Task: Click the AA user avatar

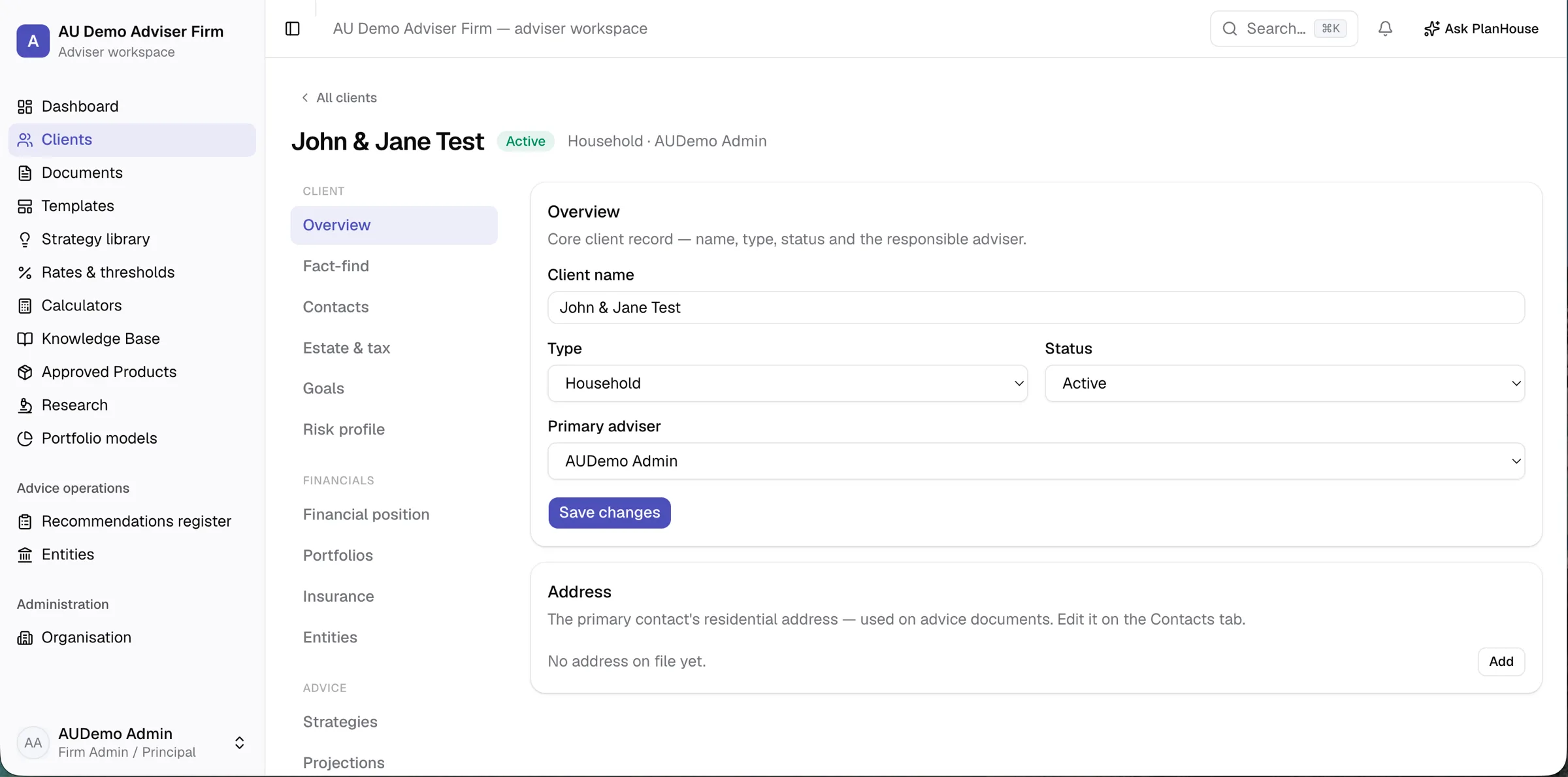Action: tap(33, 742)
